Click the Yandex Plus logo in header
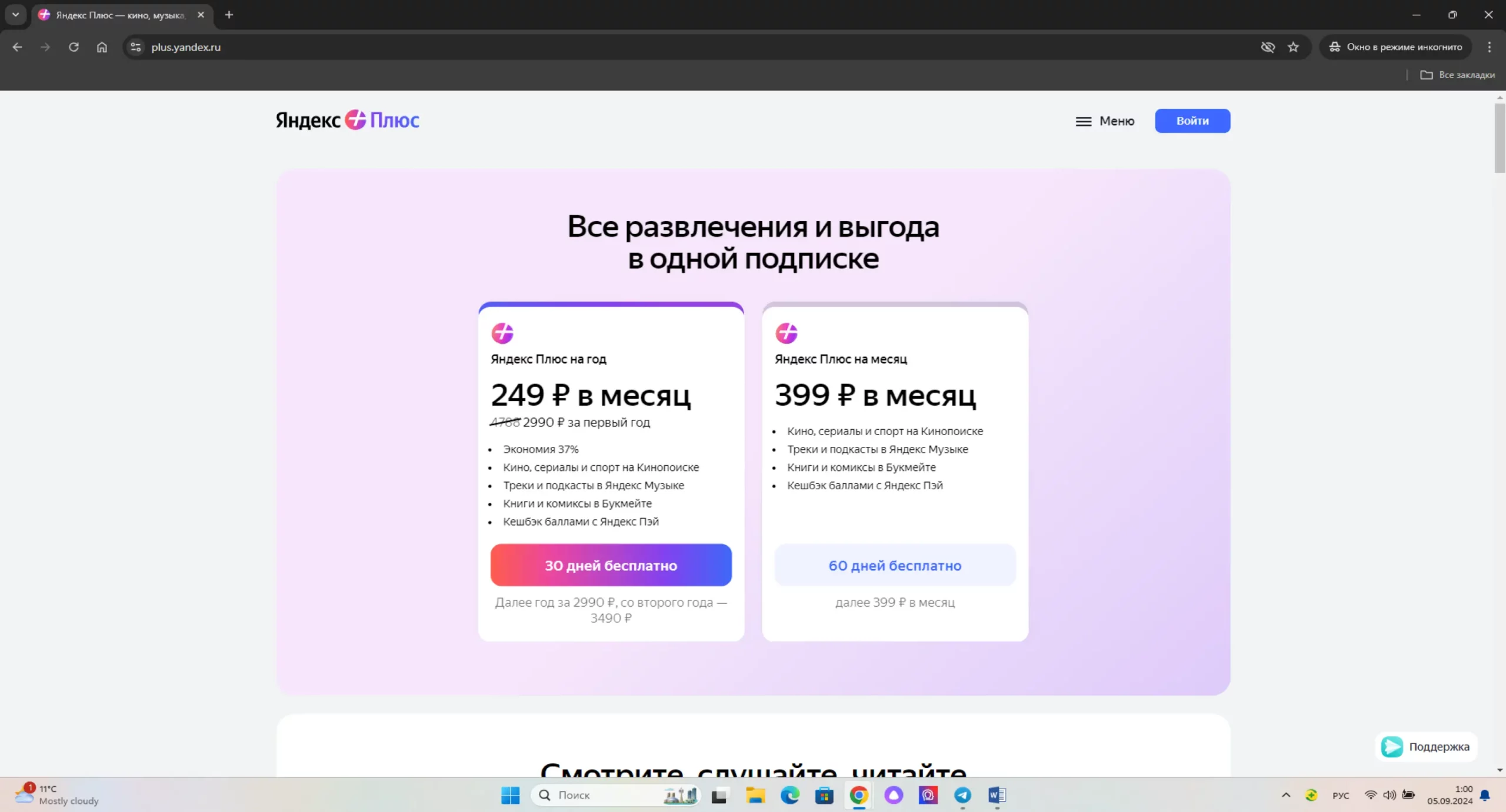Screen dimensions: 1506x812 point(347,120)
